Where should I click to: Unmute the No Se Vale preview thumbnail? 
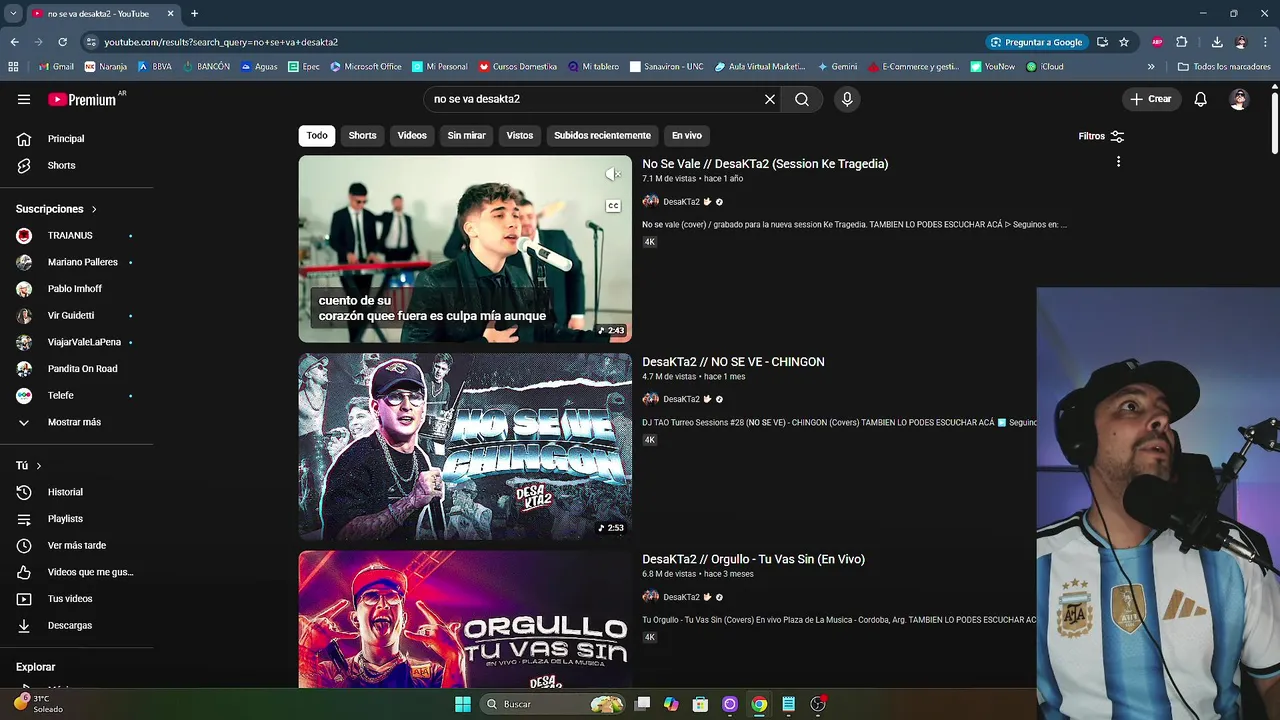pos(613,175)
